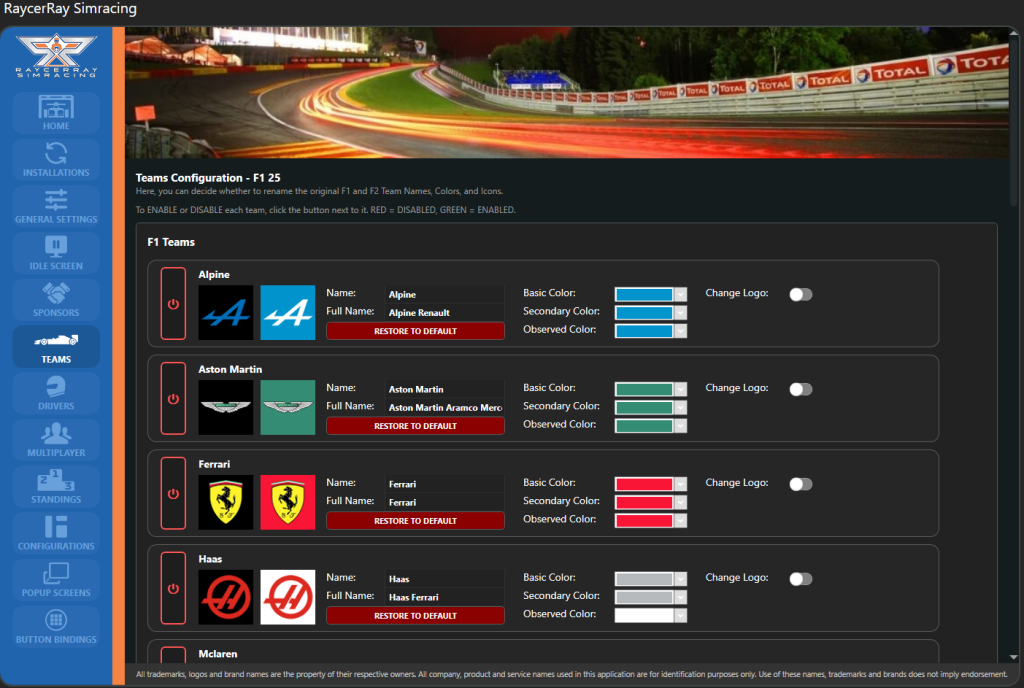Screen dimensions: 1024x688
Task: Open the Button Bindings section
Action: 56,627
